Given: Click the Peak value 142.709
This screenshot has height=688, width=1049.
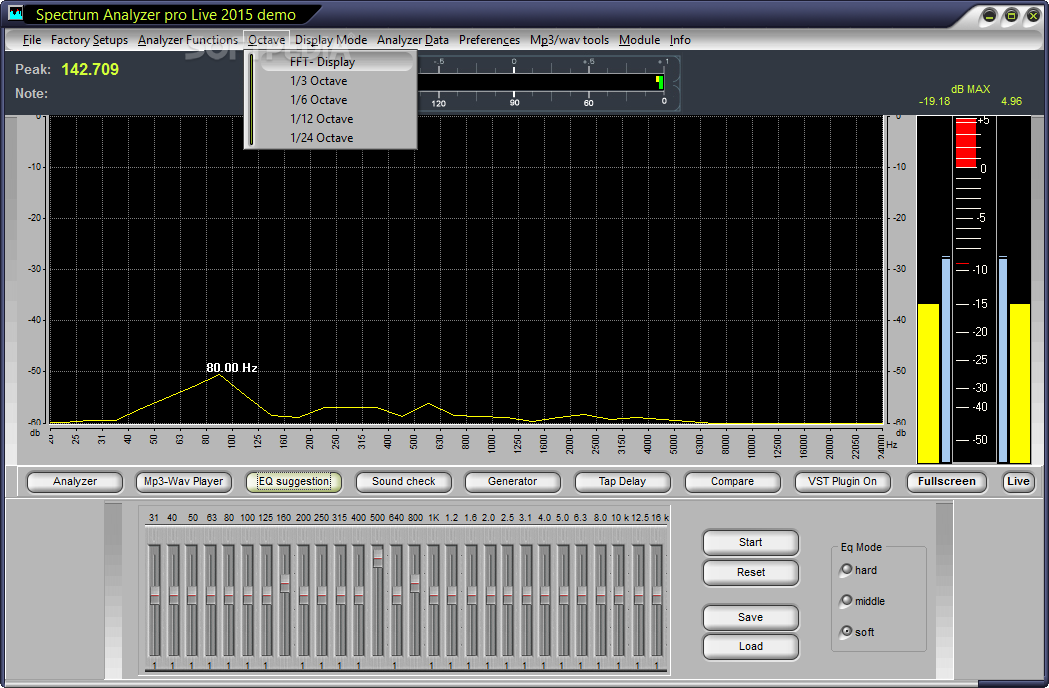Looking at the screenshot, I should point(90,70).
